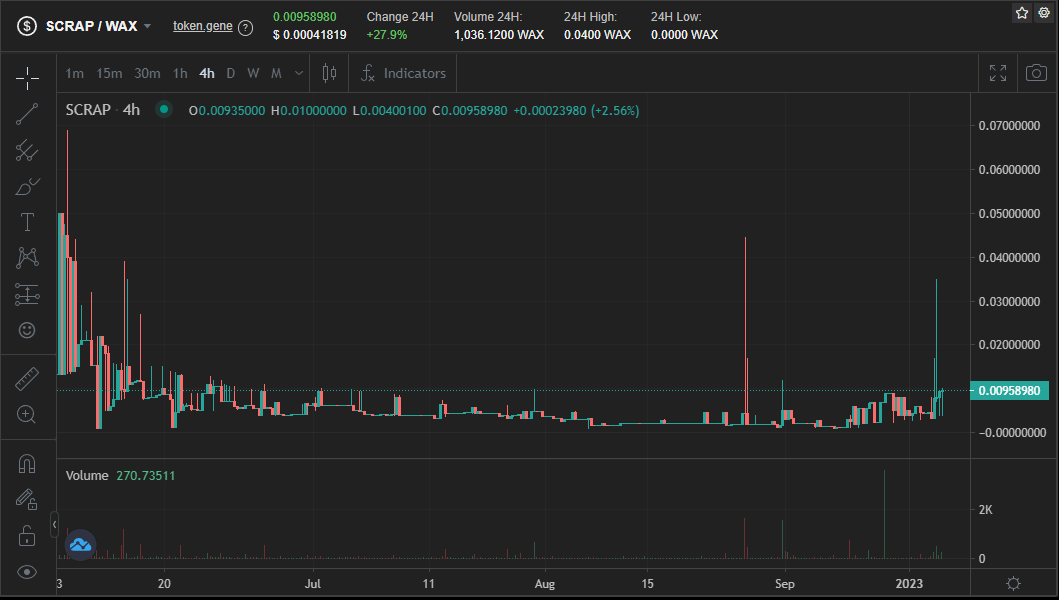Toggle magnet mode snapping

[x=27, y=464]
